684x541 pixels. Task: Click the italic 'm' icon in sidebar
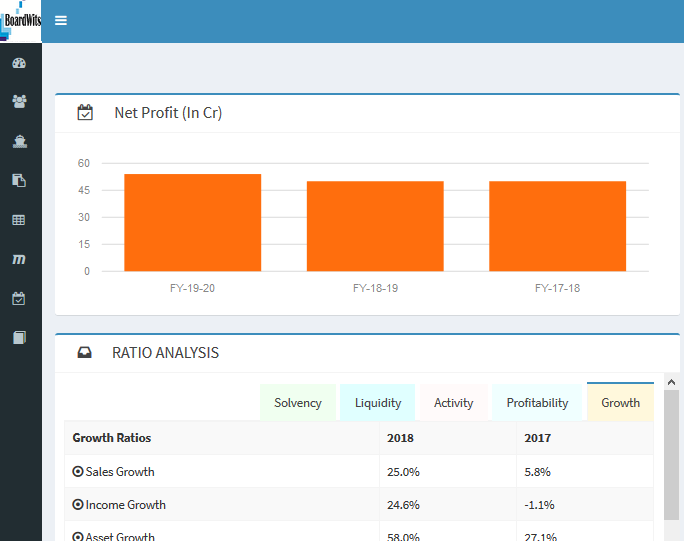tap(19, 259)
